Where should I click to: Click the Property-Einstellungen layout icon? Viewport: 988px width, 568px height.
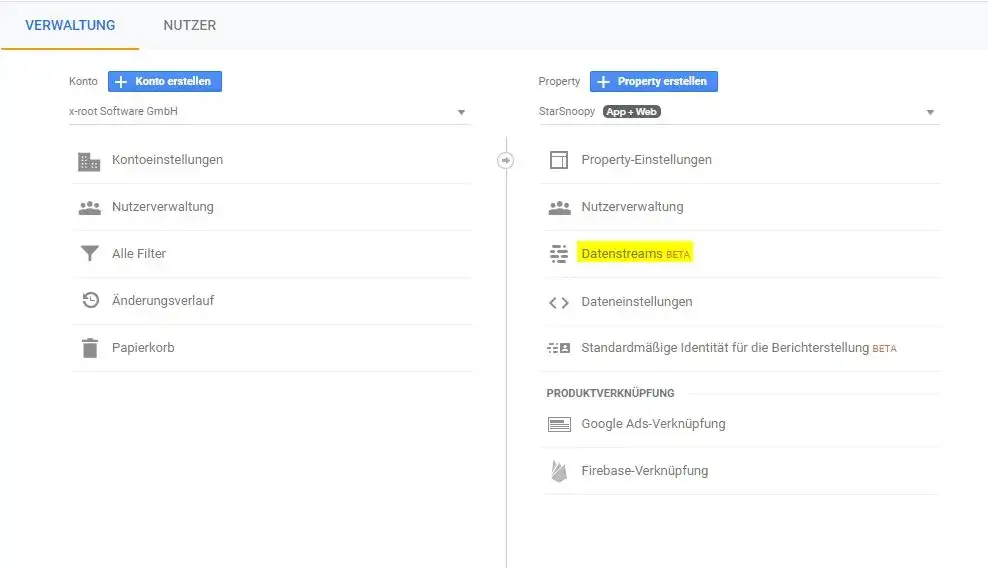click(559, 160)
